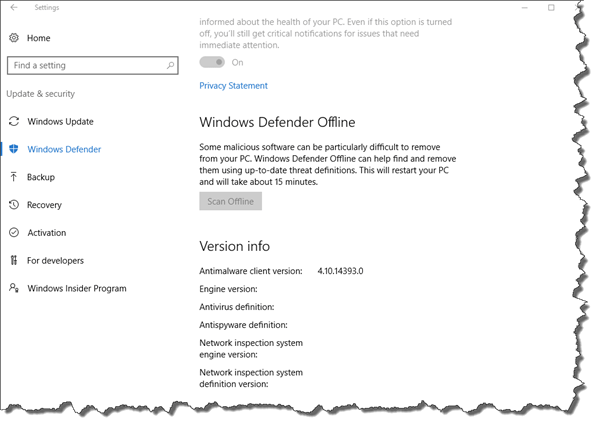
Task: Click the Engine version label
Action: [228, 289]
